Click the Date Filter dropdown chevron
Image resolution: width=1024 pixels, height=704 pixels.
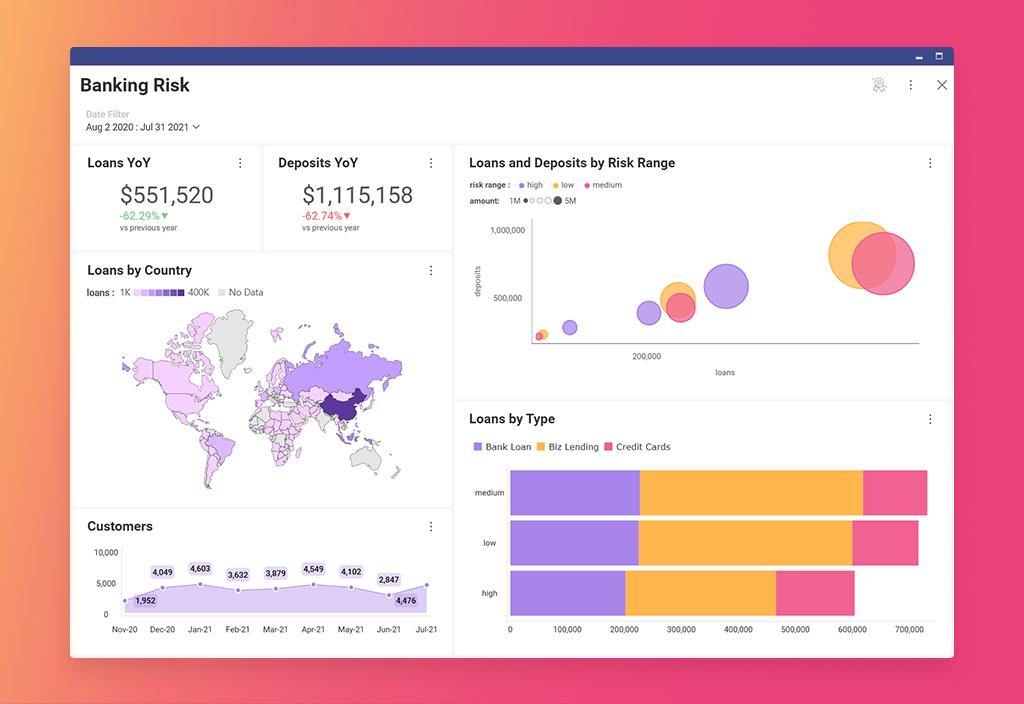pyautogui.click(x=196, y=127)
